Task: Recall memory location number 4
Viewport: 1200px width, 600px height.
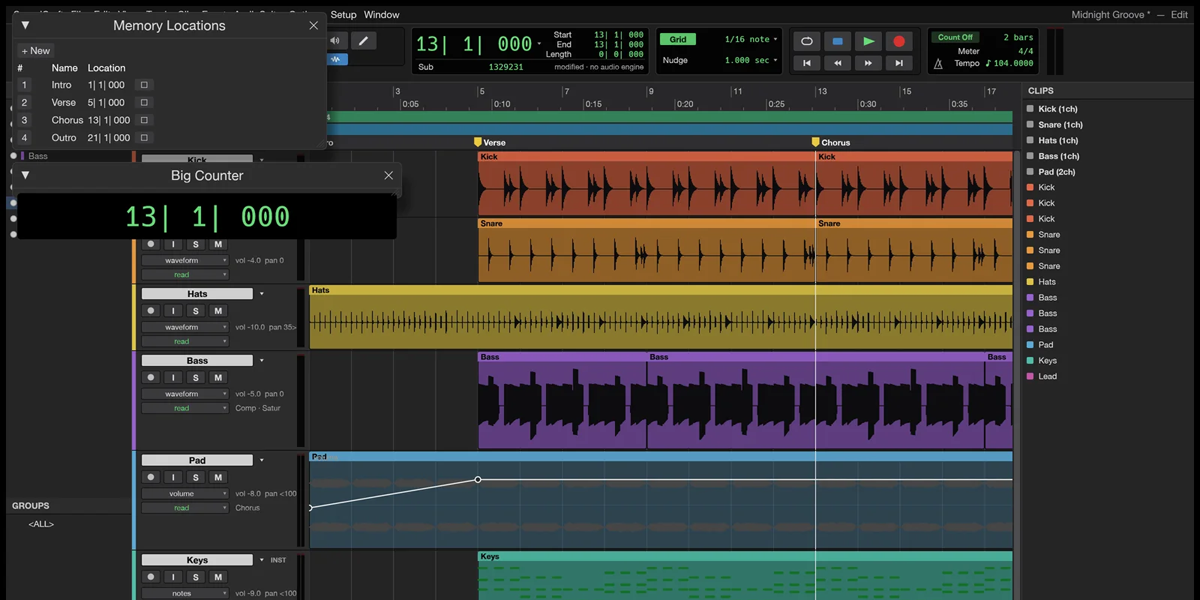Action: coord(24,137)
